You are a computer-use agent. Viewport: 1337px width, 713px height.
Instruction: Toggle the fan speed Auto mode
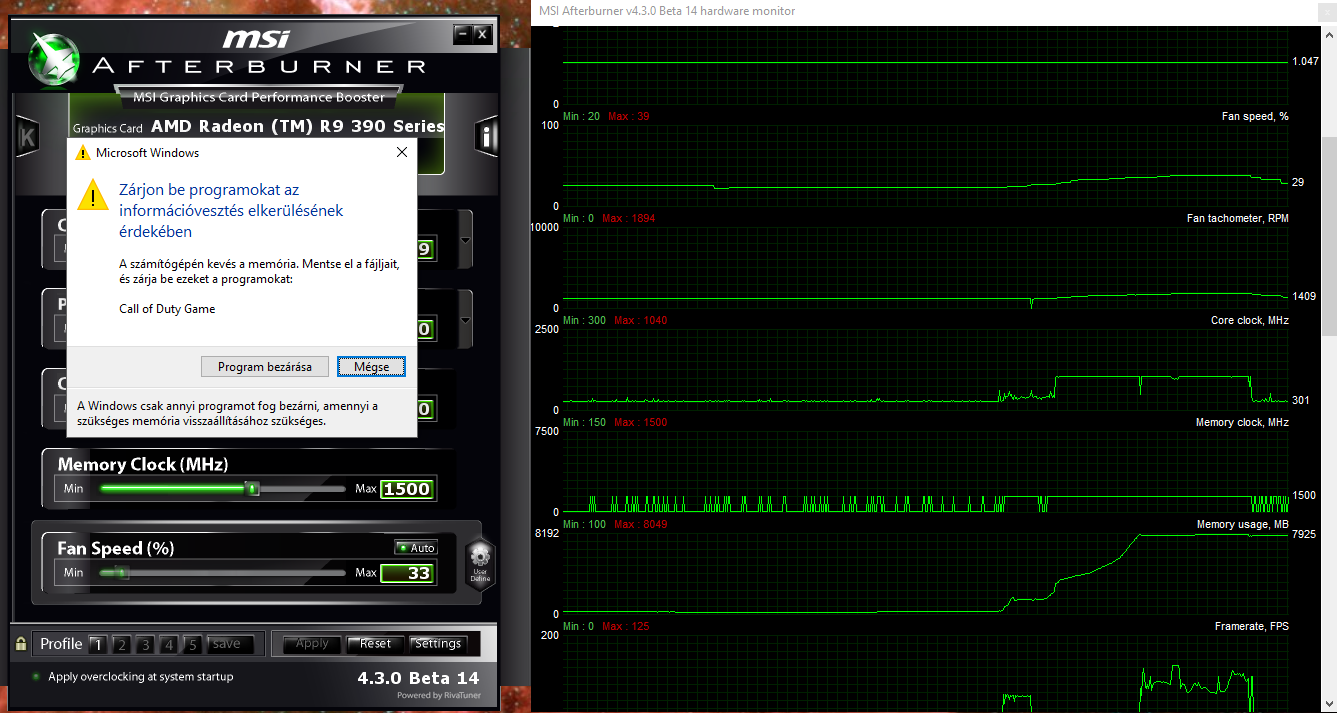point(416,547)
